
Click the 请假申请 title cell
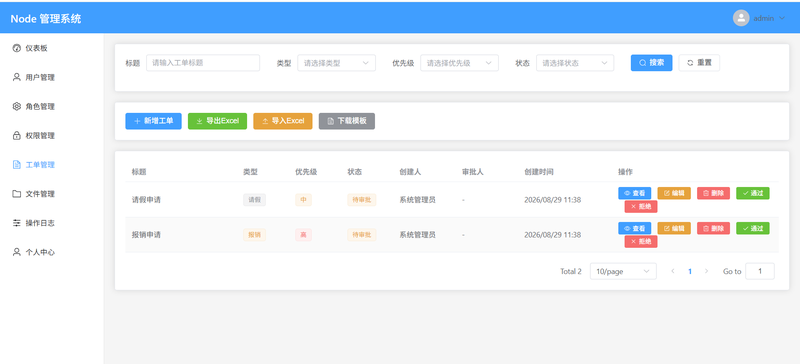tap(146, 200)
